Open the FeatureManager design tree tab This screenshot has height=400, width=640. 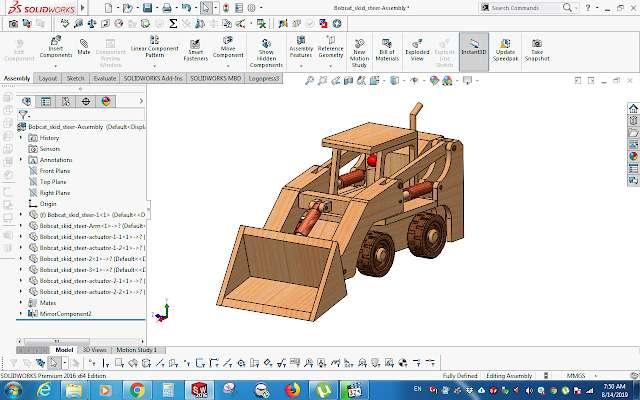tap(27, 101)
